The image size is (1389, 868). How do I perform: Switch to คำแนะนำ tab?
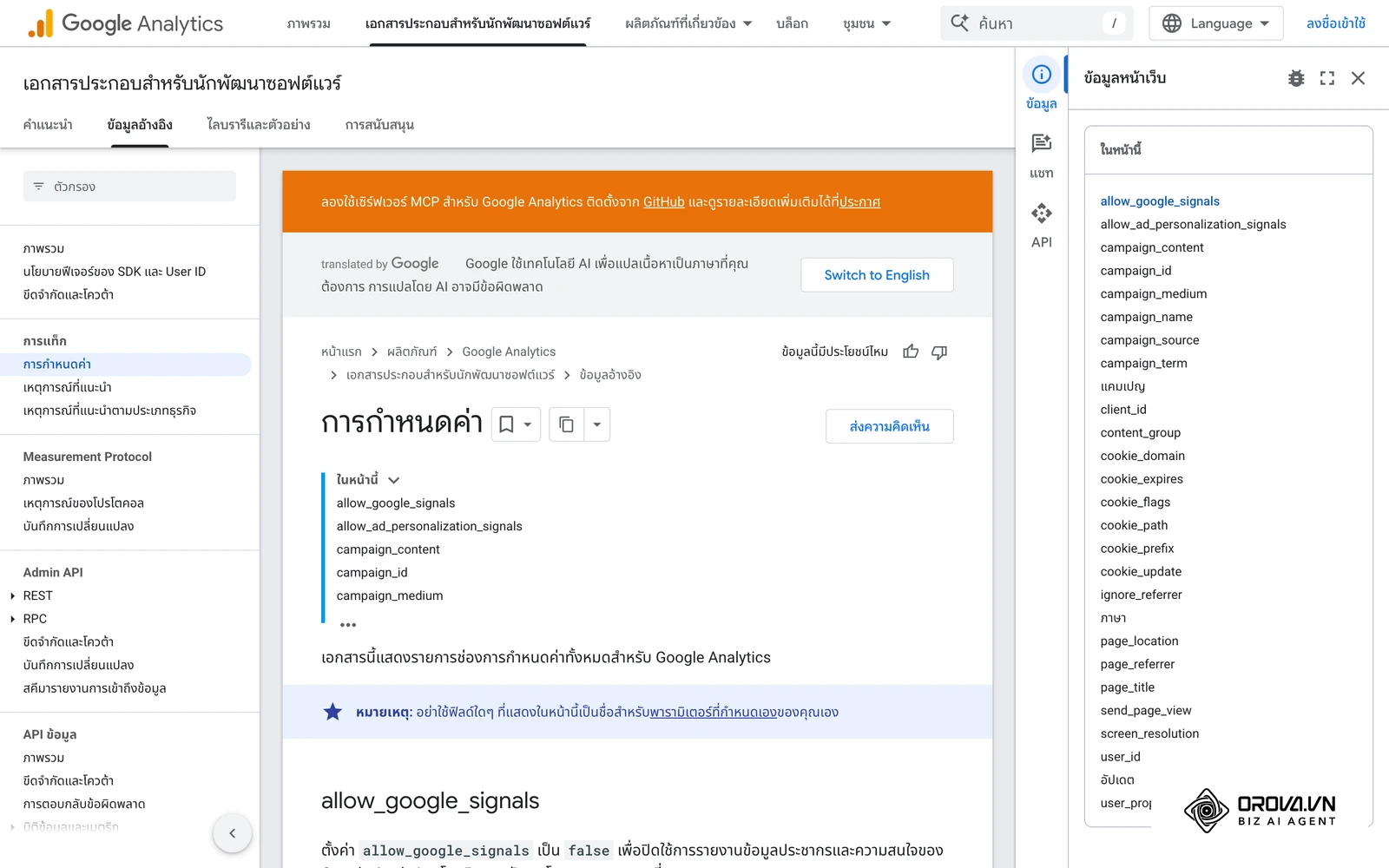point(48,125)
